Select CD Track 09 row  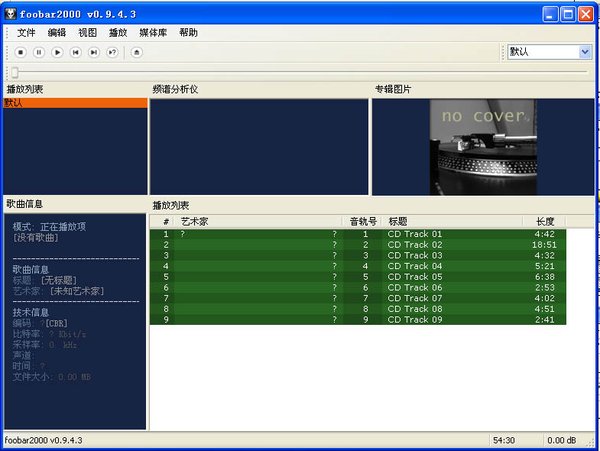[358, 320]
